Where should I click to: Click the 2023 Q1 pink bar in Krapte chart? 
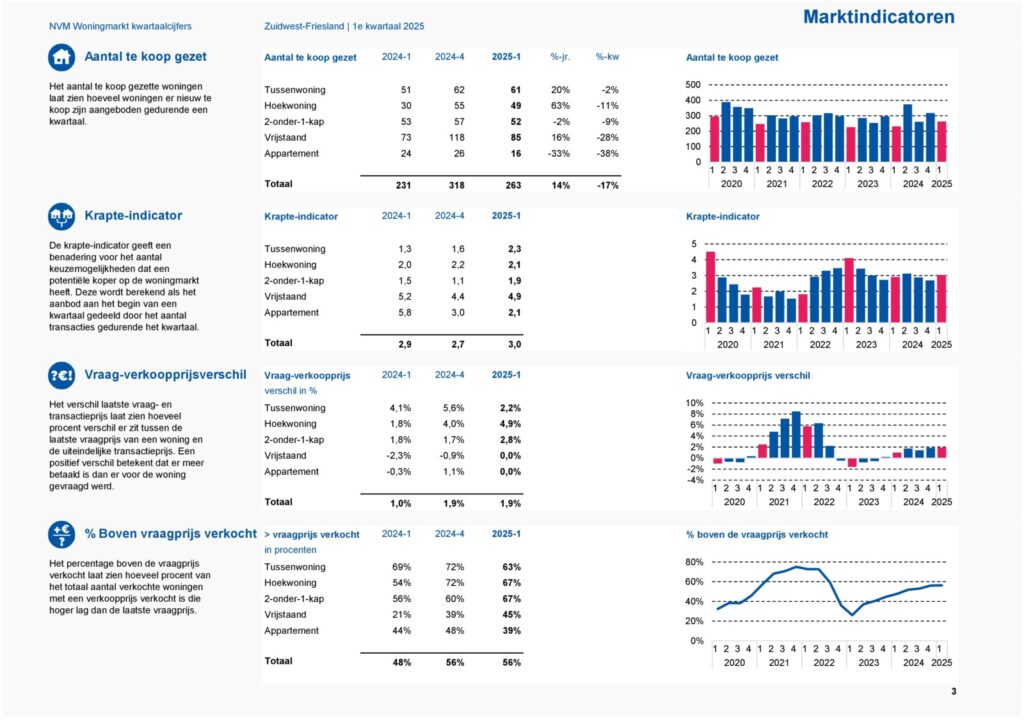(x=849, y=291)
